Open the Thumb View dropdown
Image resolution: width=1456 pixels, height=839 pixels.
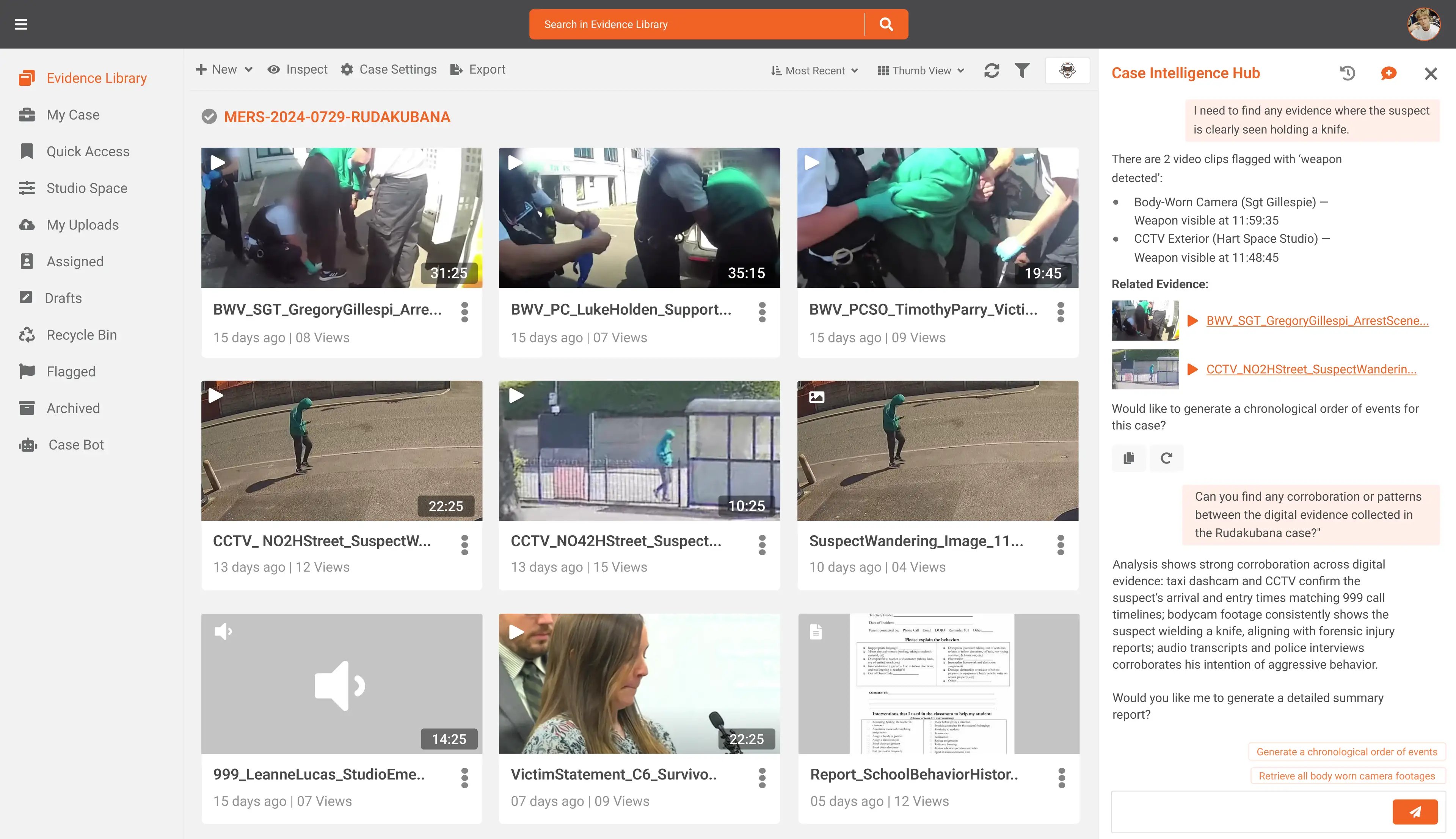coord(920,71)
